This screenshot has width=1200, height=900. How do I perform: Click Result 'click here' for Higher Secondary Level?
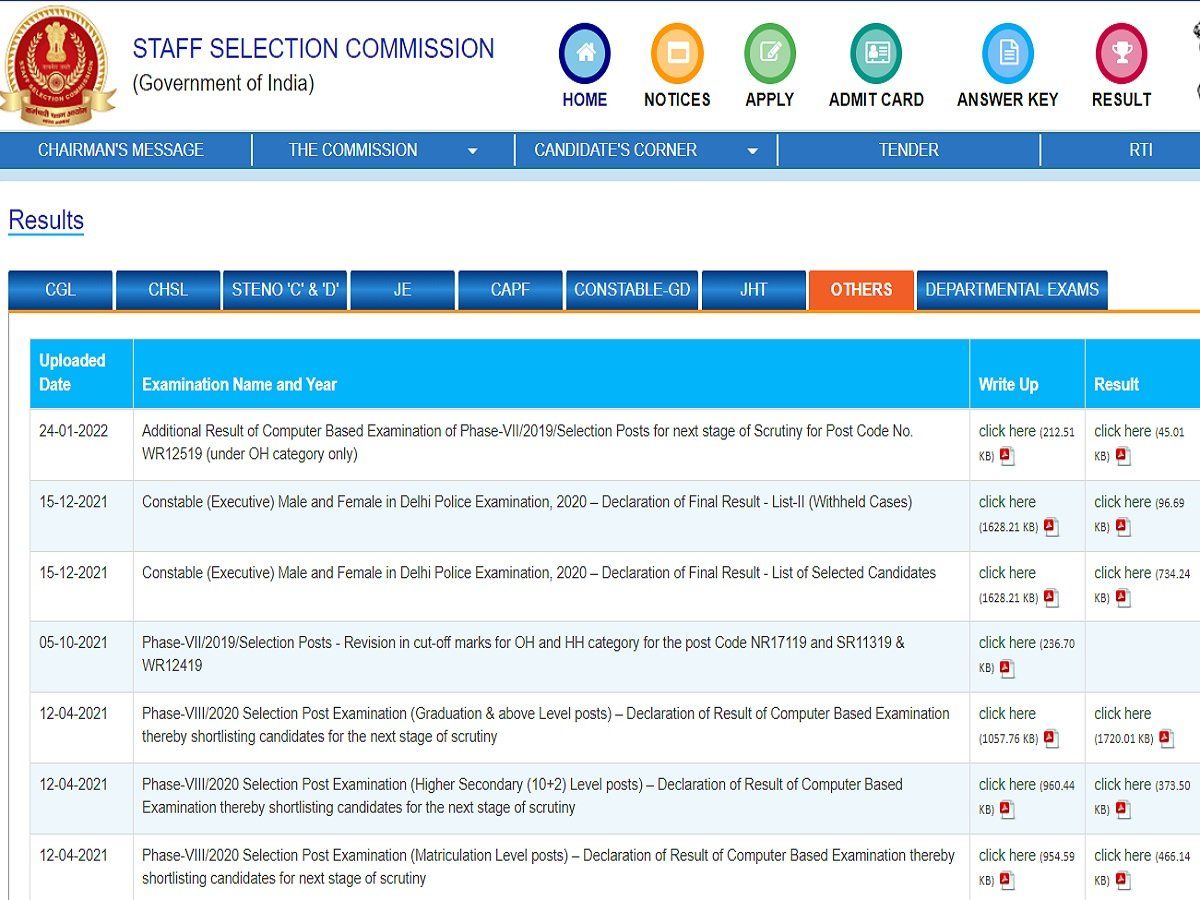pos(1122,785)
